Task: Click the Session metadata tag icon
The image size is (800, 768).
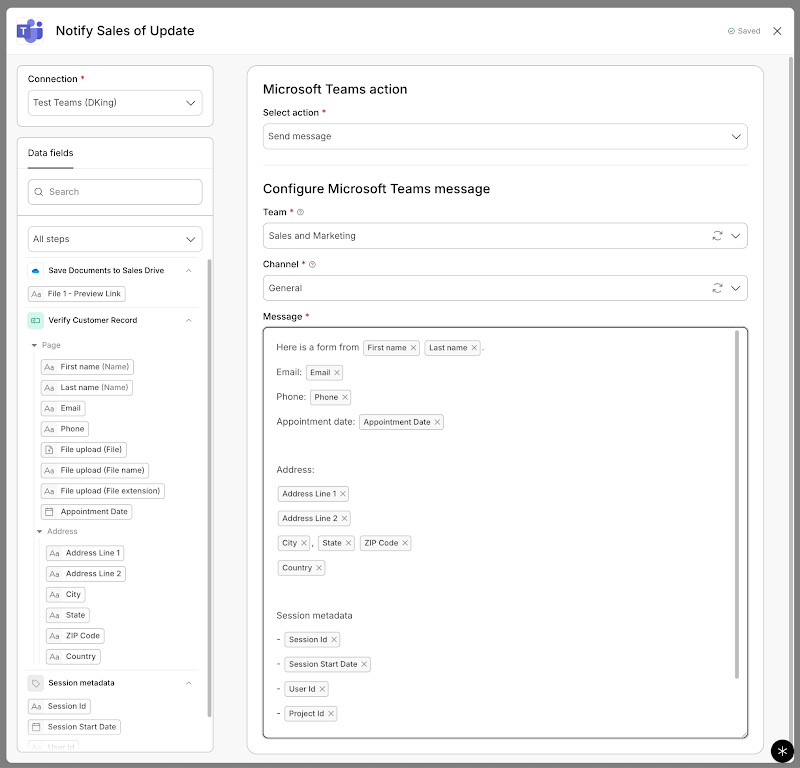Action: [x=35, y=683]
